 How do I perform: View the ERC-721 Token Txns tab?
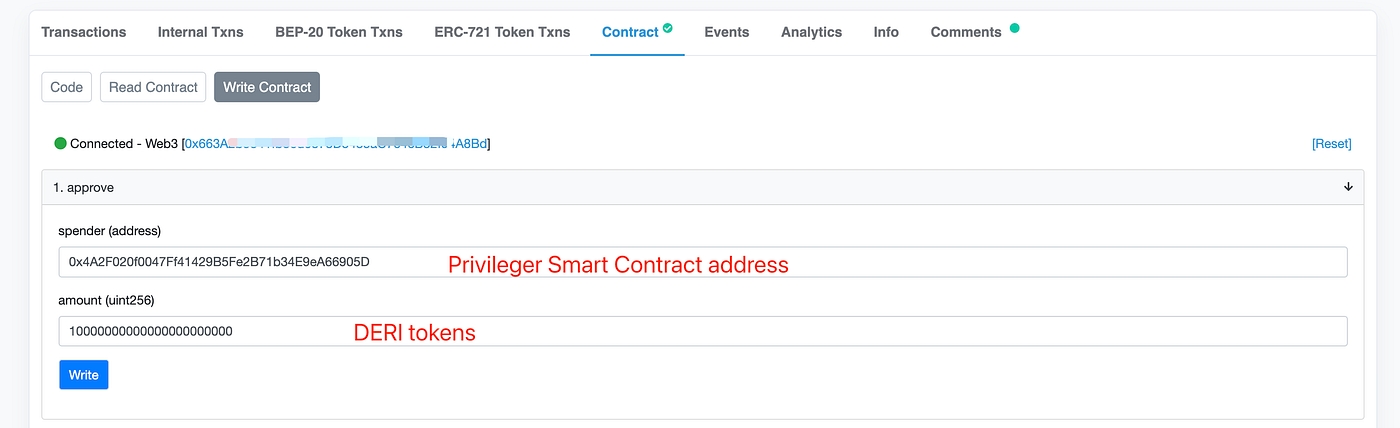[x=502, y=32]
